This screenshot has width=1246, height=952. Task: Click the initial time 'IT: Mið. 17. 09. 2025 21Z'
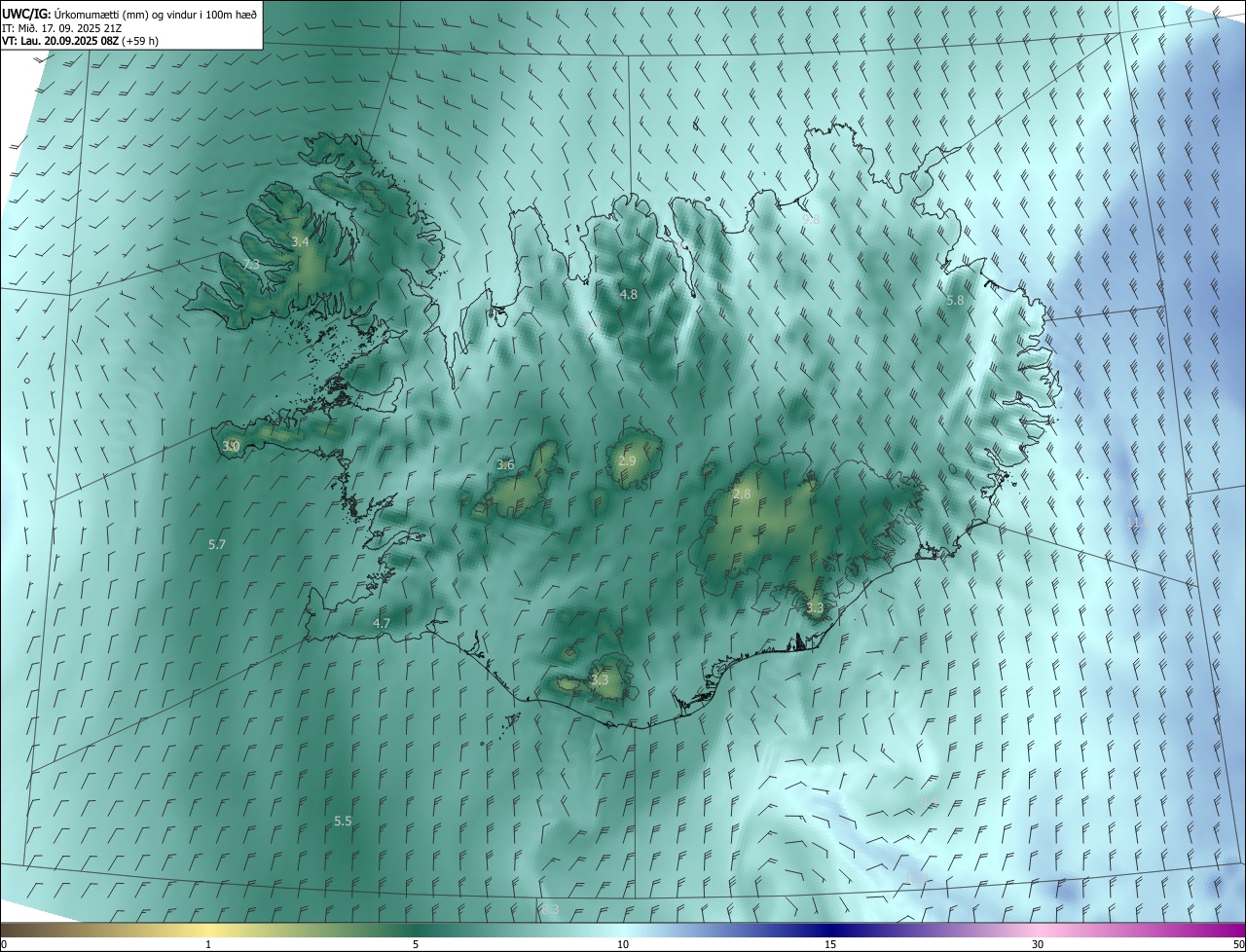point(61,27)
